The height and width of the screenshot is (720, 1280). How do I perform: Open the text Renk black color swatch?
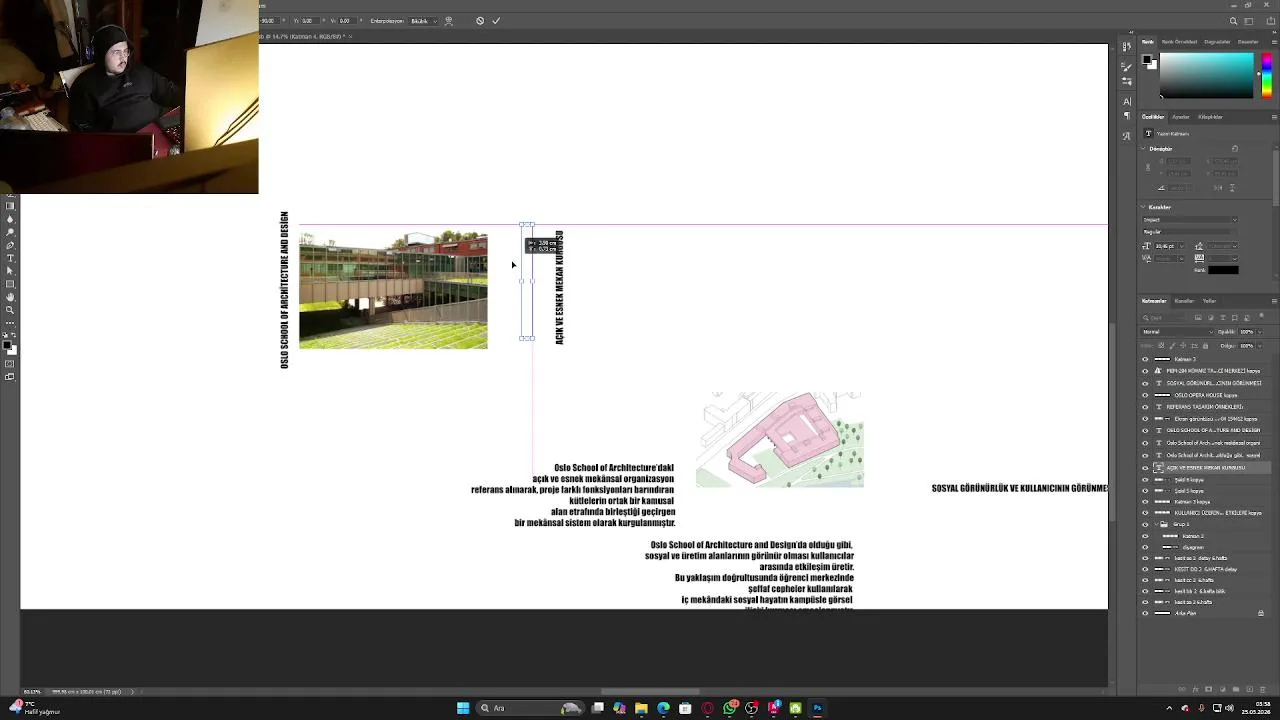click(x=1223, y=270)
